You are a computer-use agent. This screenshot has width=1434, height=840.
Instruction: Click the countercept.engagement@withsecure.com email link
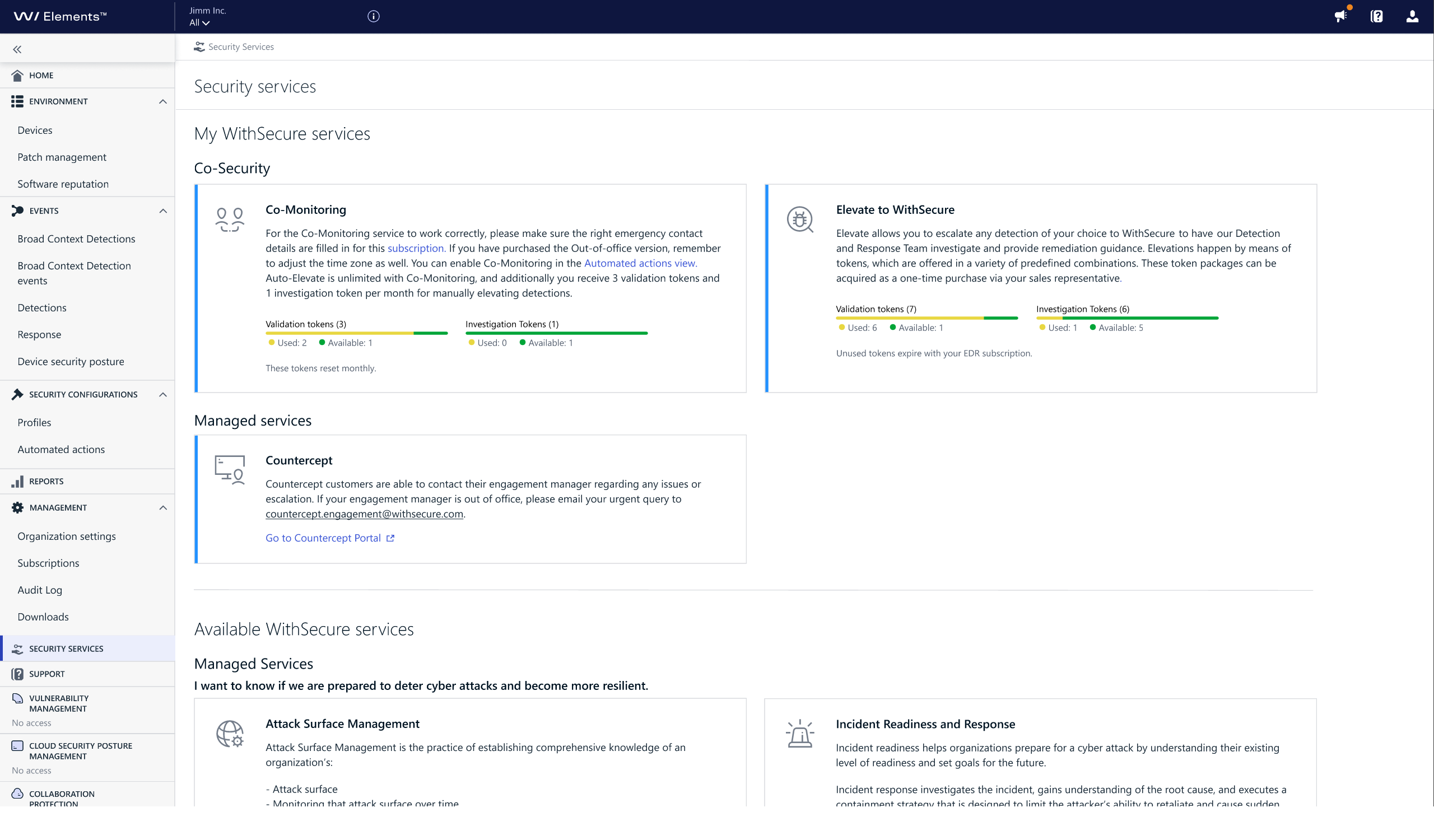(x=364, y=514)
